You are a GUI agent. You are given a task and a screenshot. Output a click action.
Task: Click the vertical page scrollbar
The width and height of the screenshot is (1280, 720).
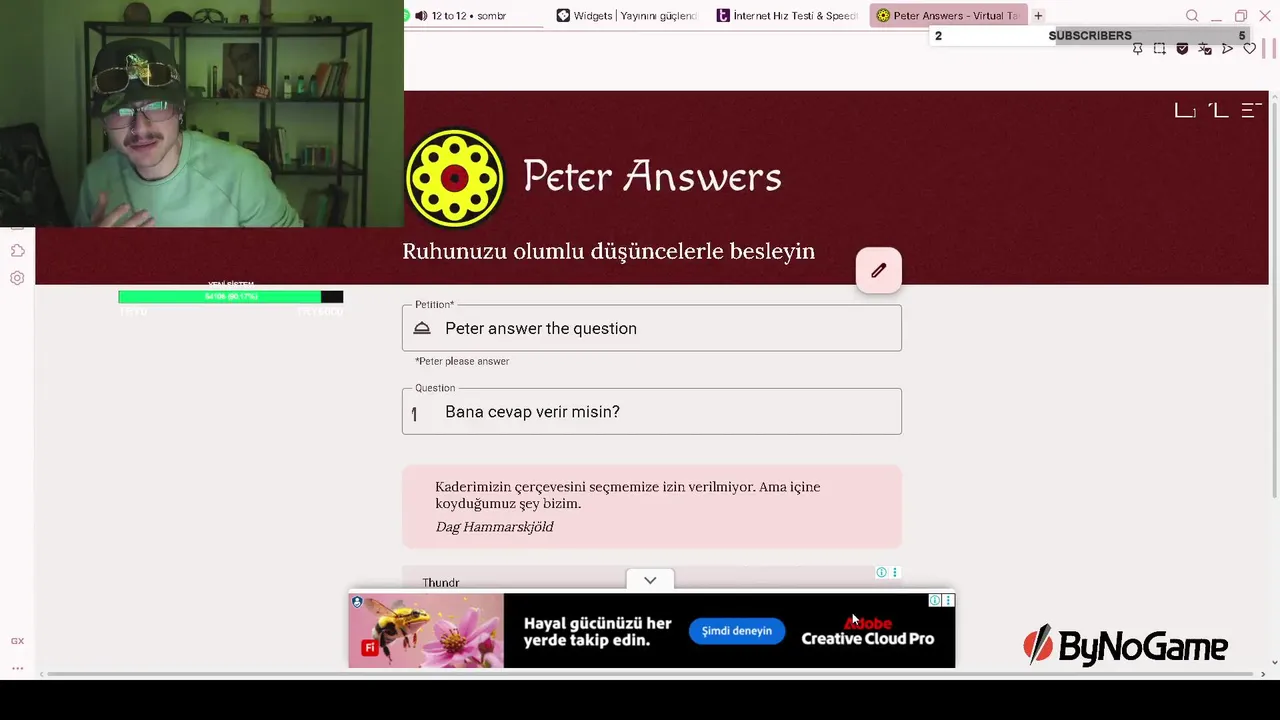click(1274, 300)
